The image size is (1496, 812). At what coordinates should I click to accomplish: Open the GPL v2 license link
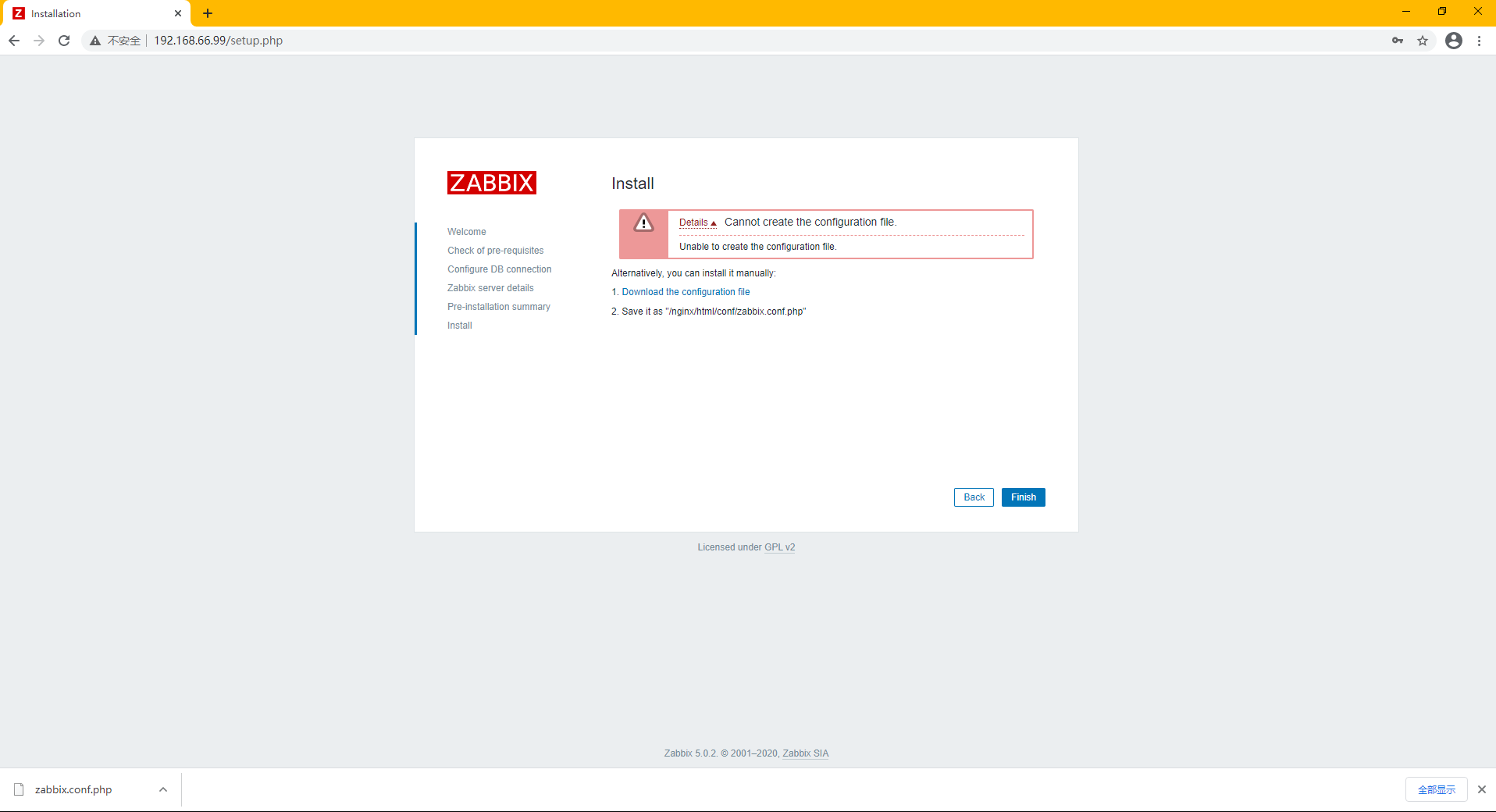[x=780, y=547]
